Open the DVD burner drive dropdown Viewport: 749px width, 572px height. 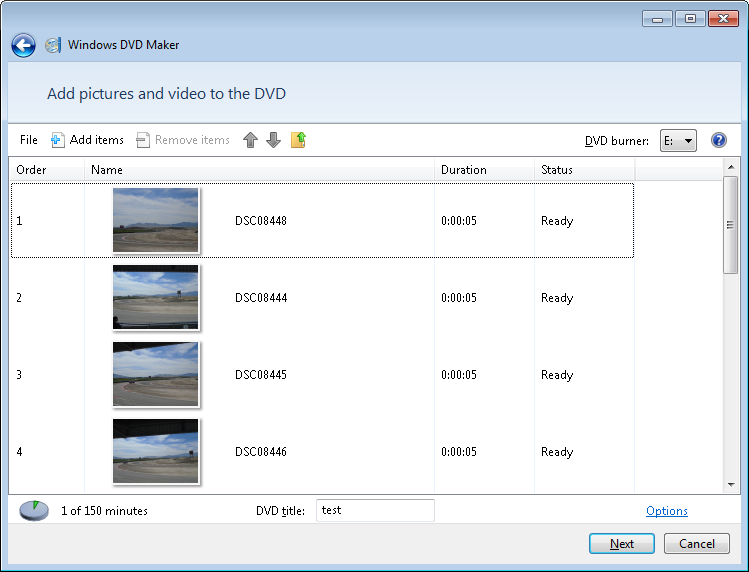[678, 140]
